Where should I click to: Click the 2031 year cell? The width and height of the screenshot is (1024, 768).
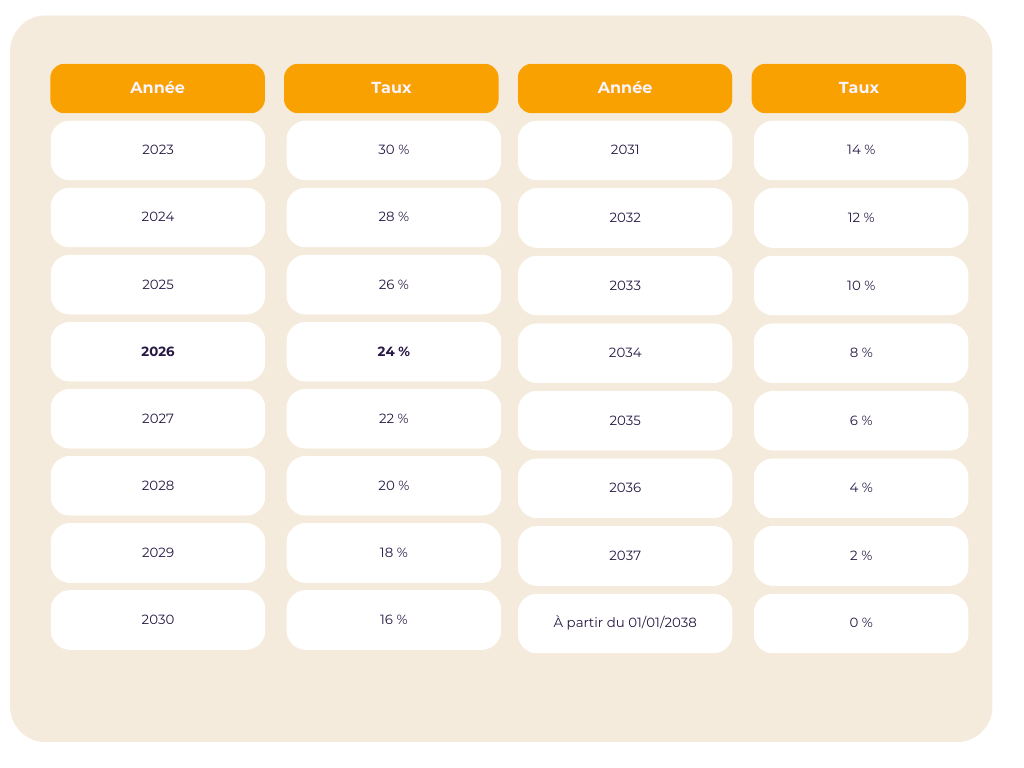[x=625, y=150]
